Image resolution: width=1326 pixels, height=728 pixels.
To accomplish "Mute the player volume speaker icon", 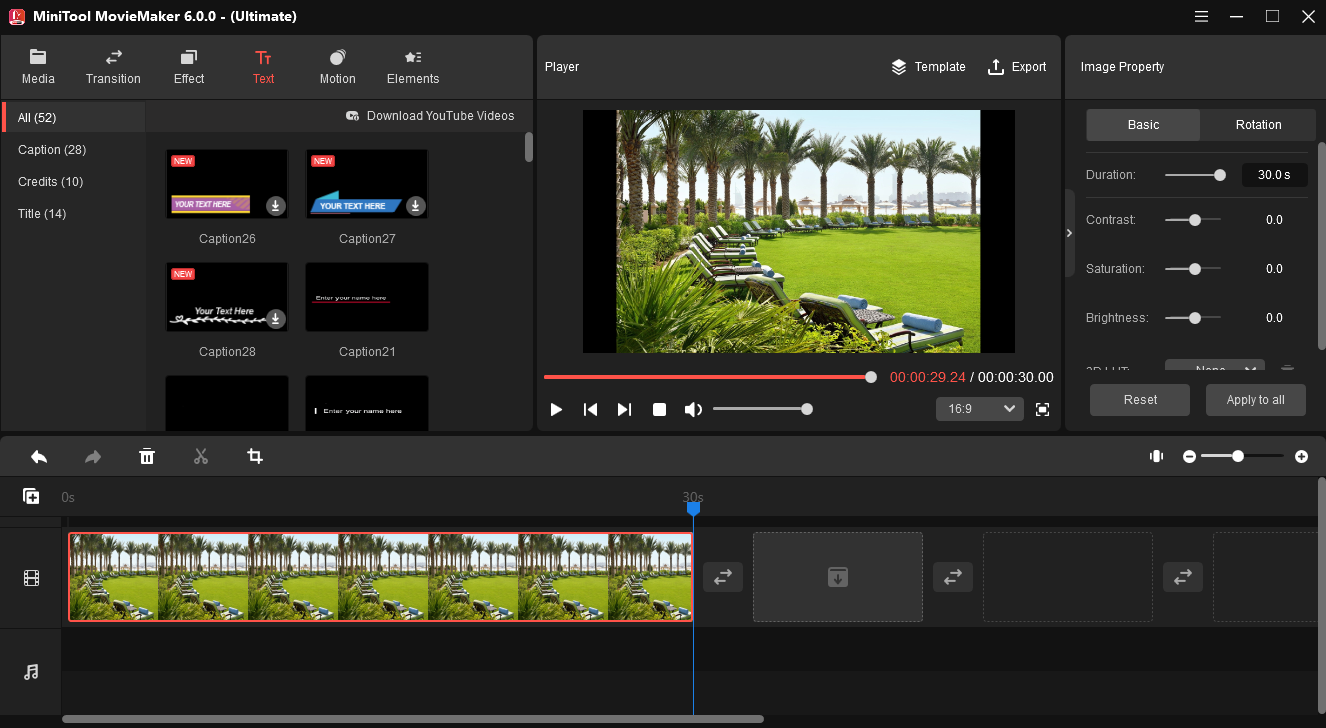I will pyautogui.click(x=693, y=409).
